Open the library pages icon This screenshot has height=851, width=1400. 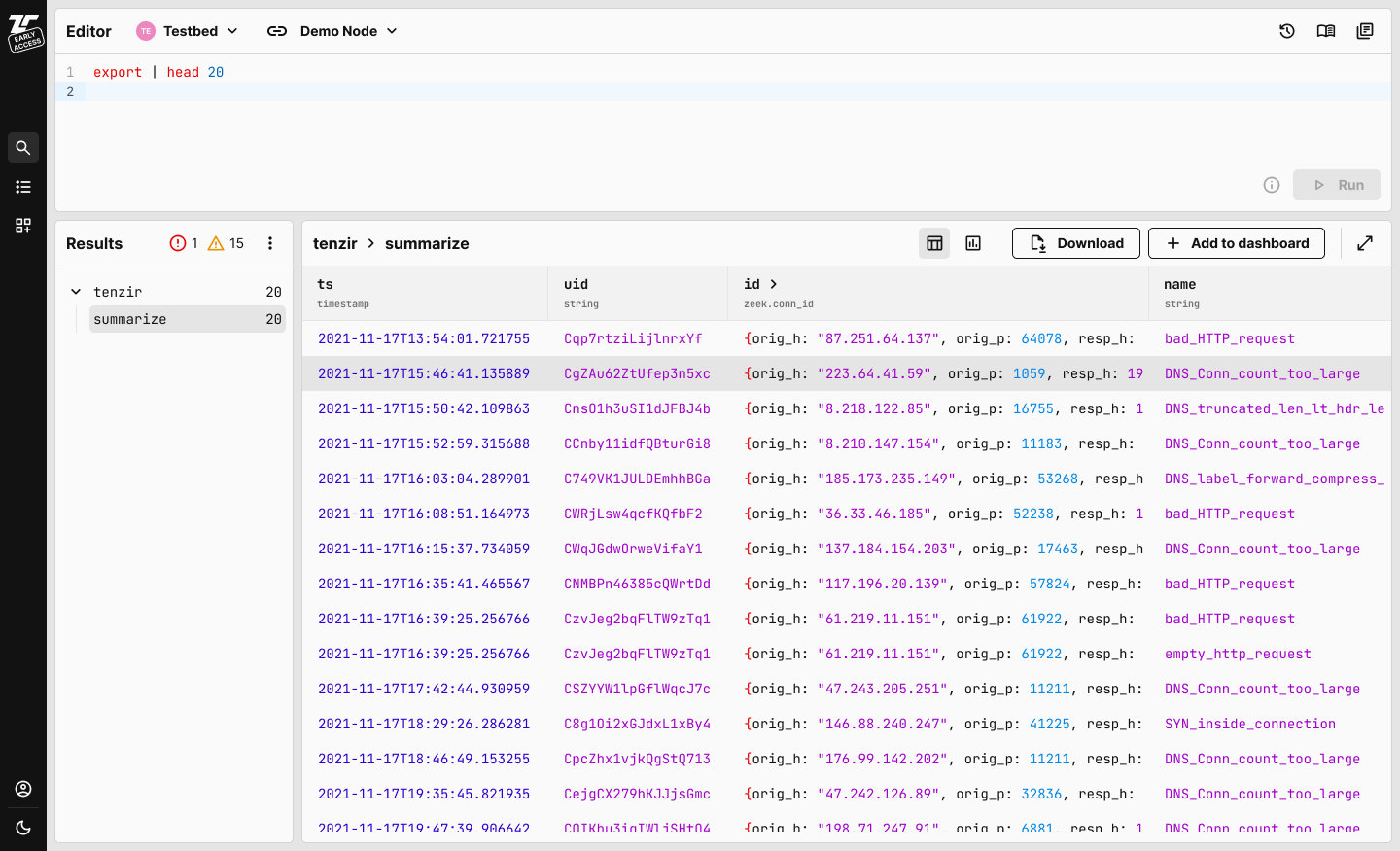click(1365, 31)
